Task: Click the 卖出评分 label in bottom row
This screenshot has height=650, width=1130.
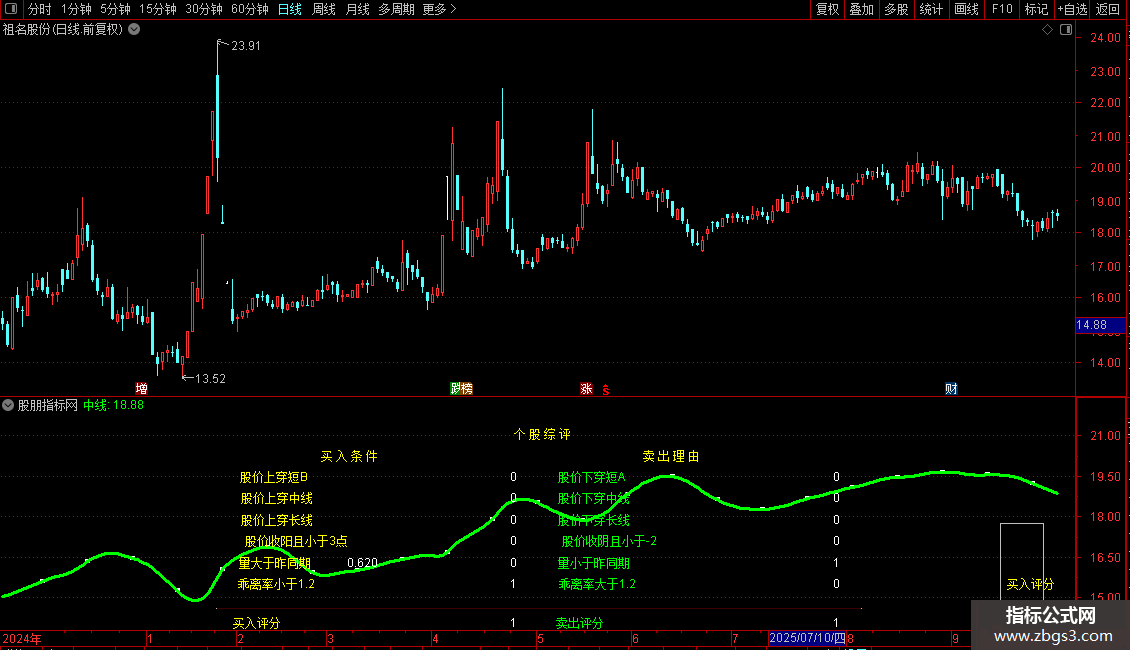Action: coord(579,623)
